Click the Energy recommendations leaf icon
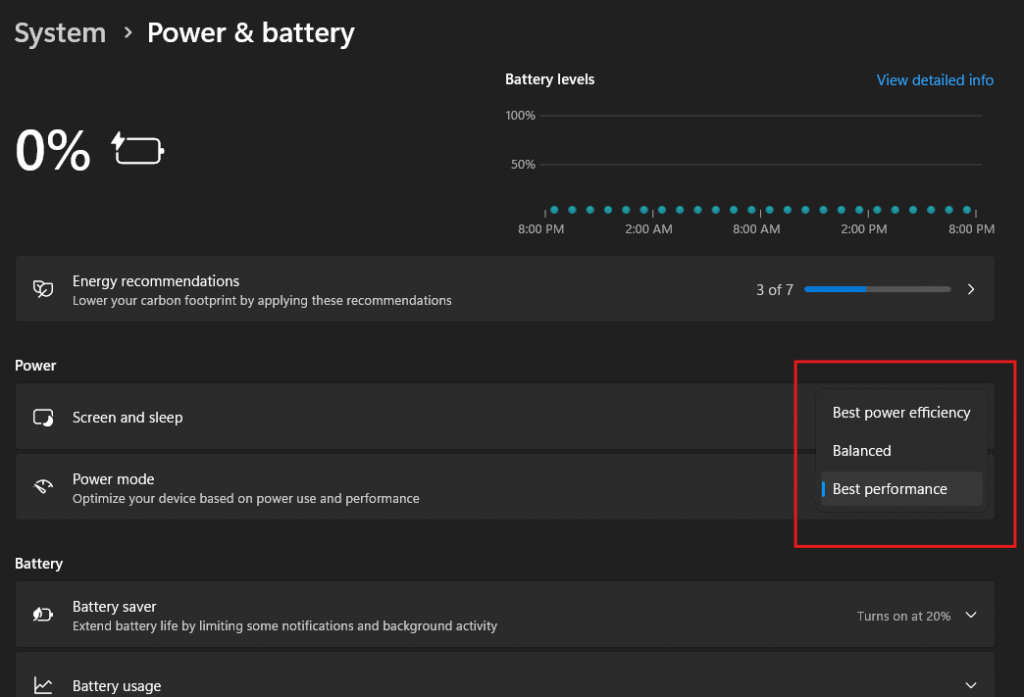The height and width of the screenshot is (697, 1024). pyautogui.click(x=43, y=289)
